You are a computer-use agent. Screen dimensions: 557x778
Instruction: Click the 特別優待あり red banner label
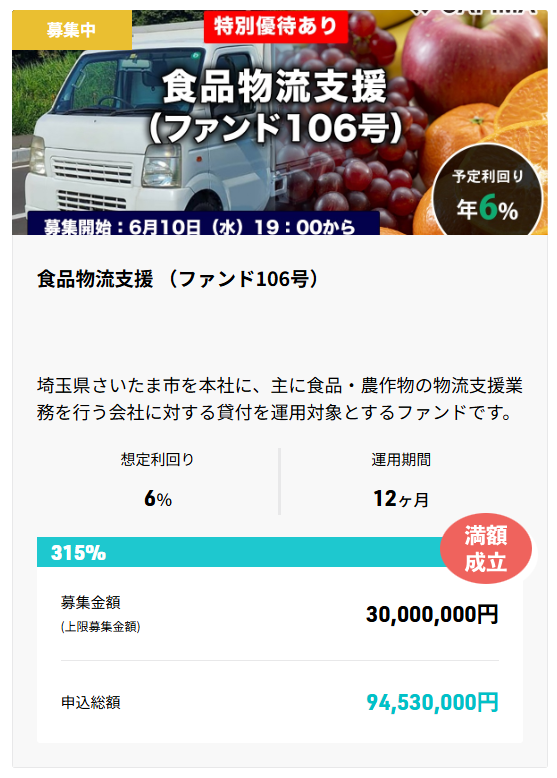tap(276, 26)
